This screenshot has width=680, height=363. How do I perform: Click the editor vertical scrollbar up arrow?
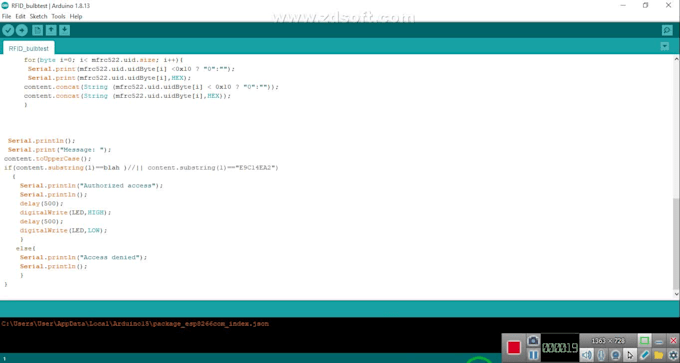[x=676, y=59]
